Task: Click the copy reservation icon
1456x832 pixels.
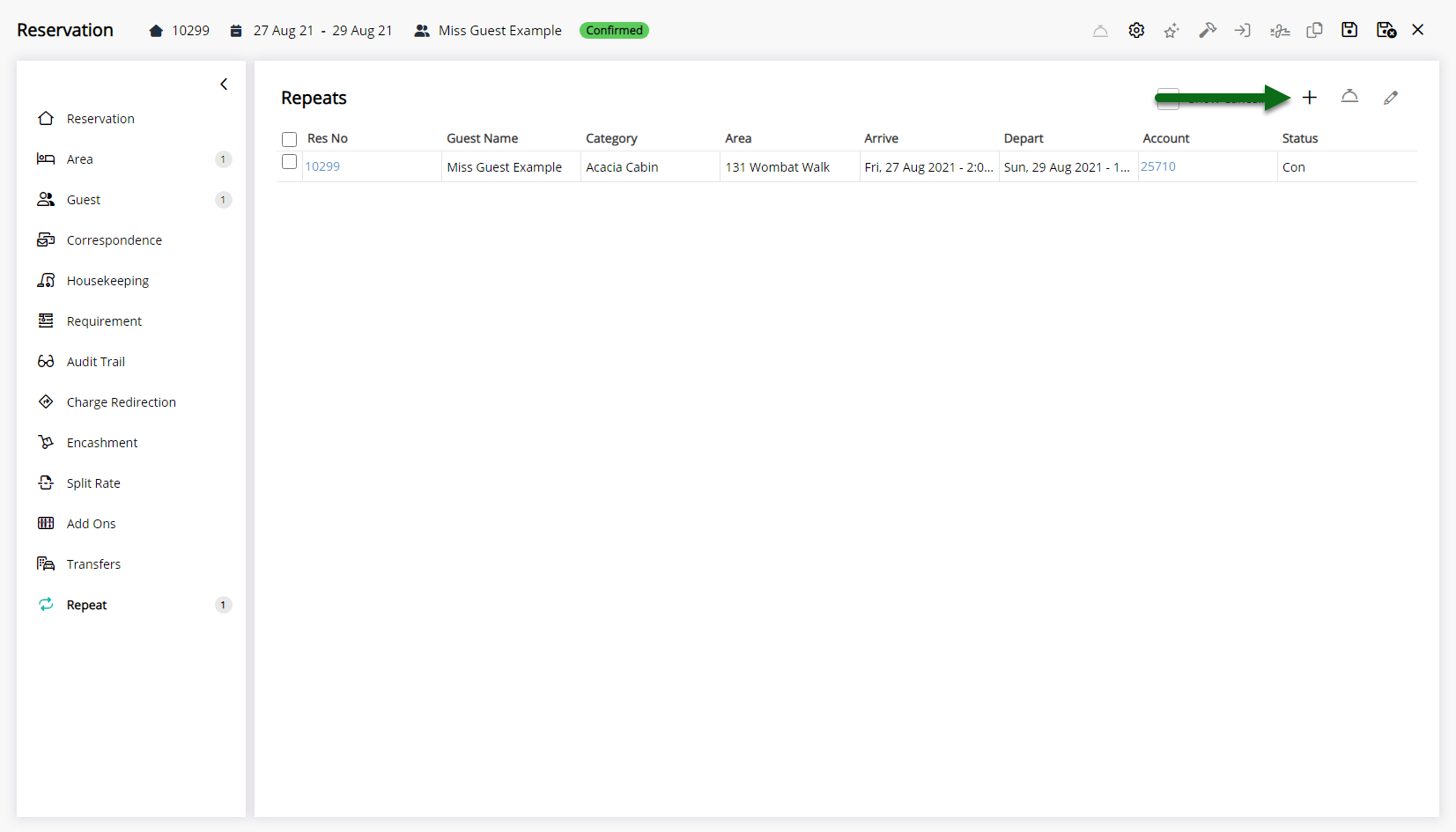Action: 1314,30
